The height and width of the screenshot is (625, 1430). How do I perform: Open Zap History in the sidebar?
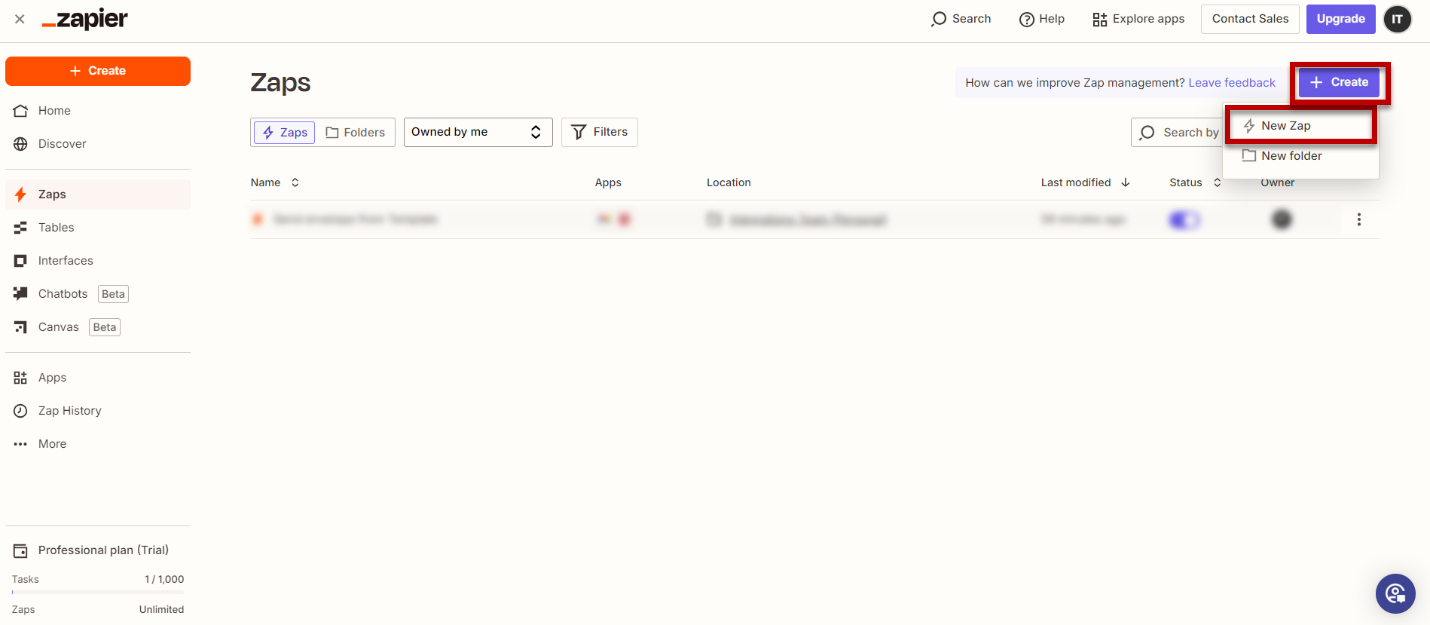98,411
